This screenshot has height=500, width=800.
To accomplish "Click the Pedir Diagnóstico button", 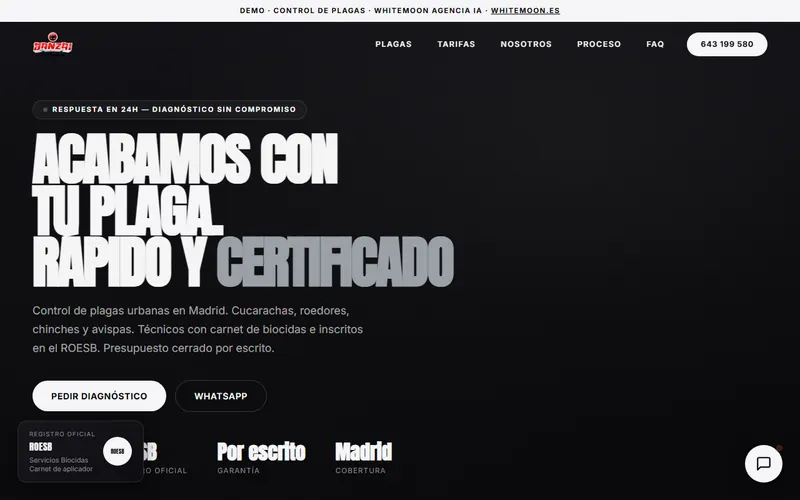I will 99,396.
